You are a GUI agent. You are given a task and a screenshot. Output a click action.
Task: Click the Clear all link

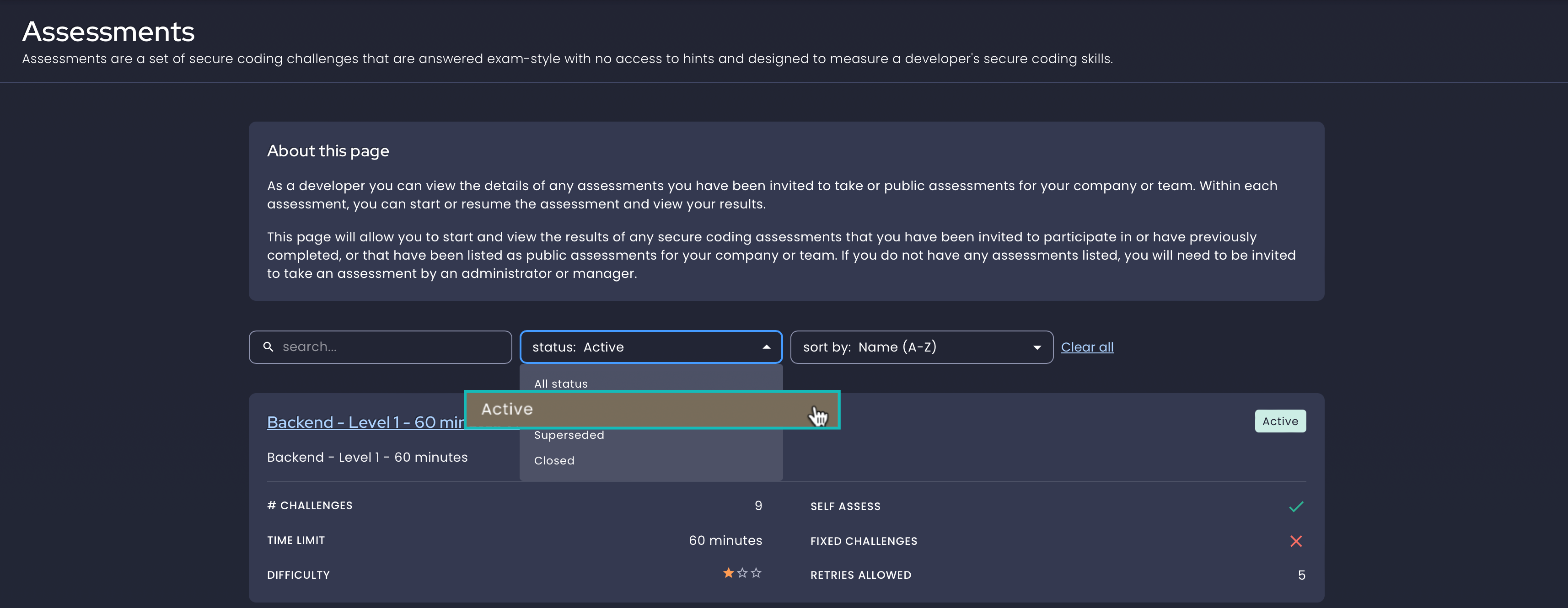tap(1087, 347)
